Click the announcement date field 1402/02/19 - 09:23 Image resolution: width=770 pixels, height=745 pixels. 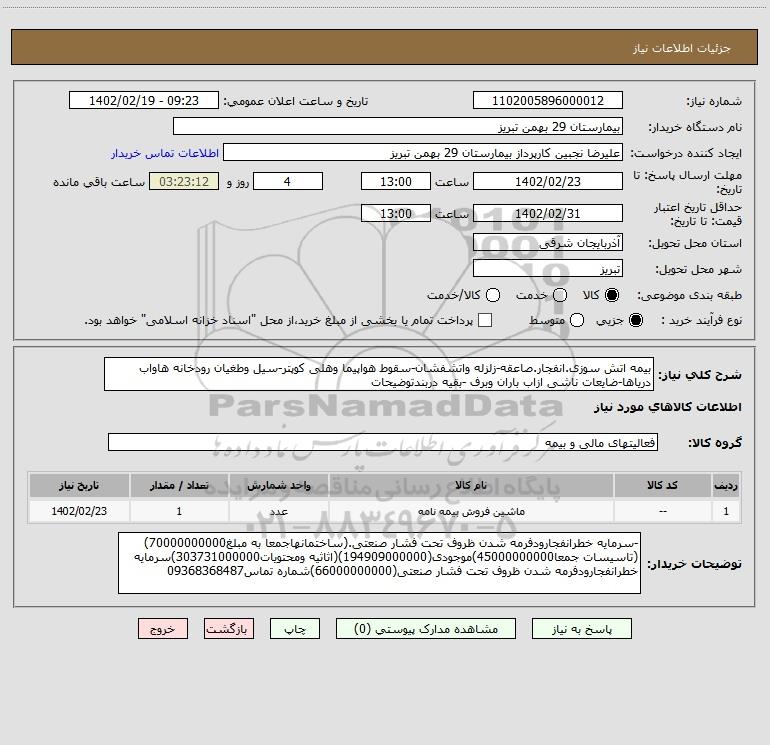(144, 100)
